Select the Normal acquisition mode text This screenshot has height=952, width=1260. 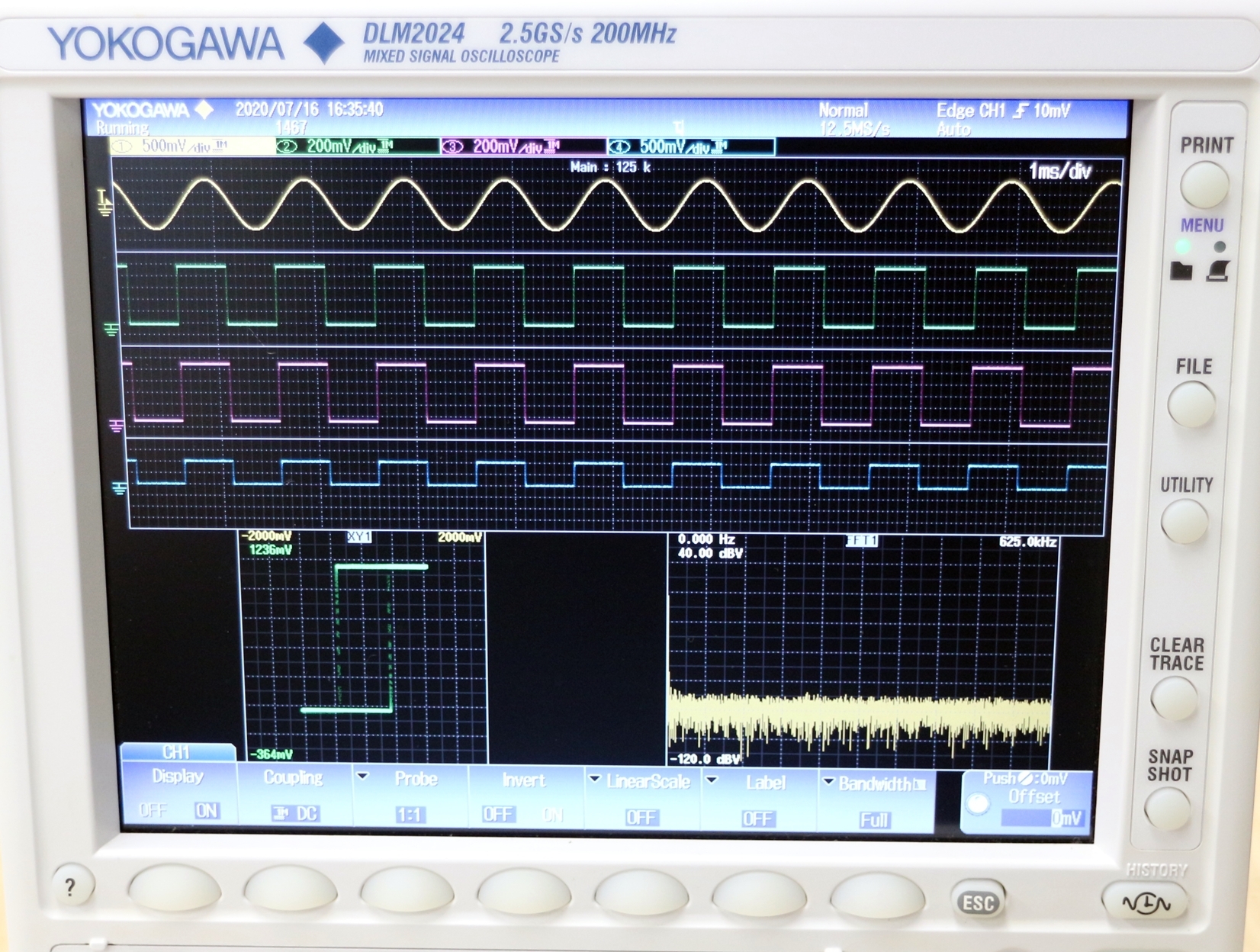pos(843,110)
